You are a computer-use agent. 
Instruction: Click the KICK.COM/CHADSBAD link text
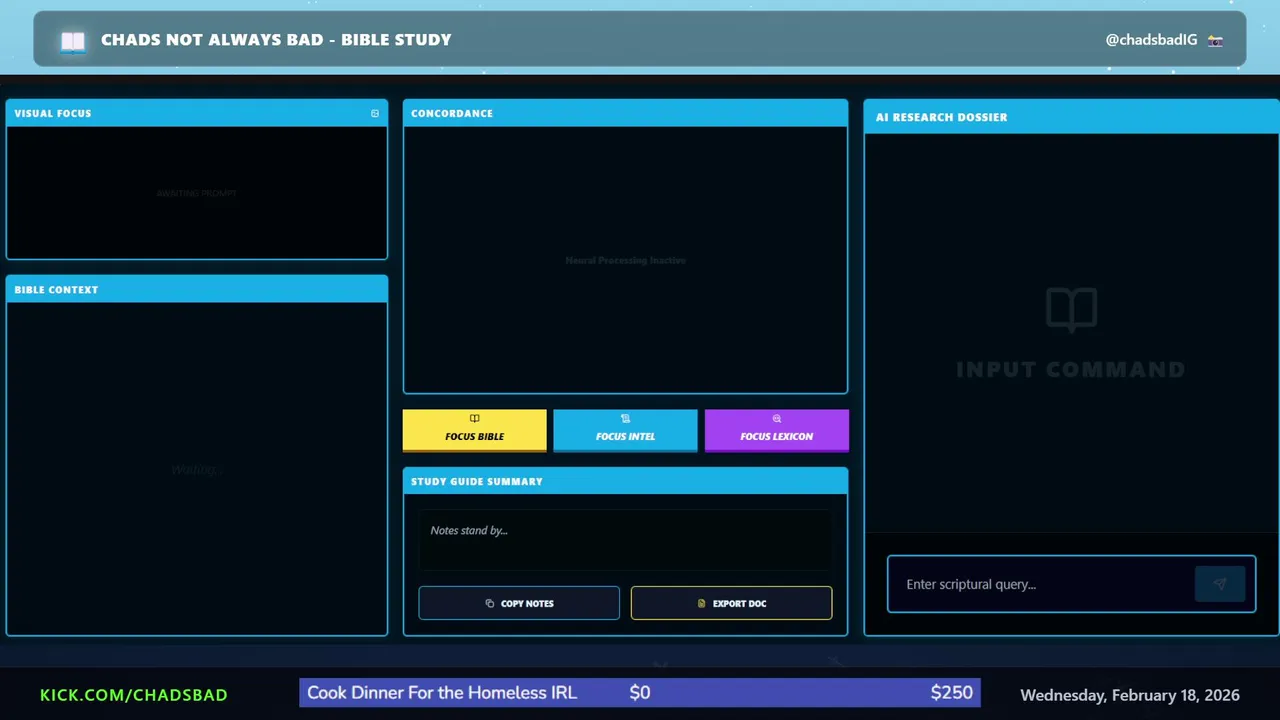(134, 694)
